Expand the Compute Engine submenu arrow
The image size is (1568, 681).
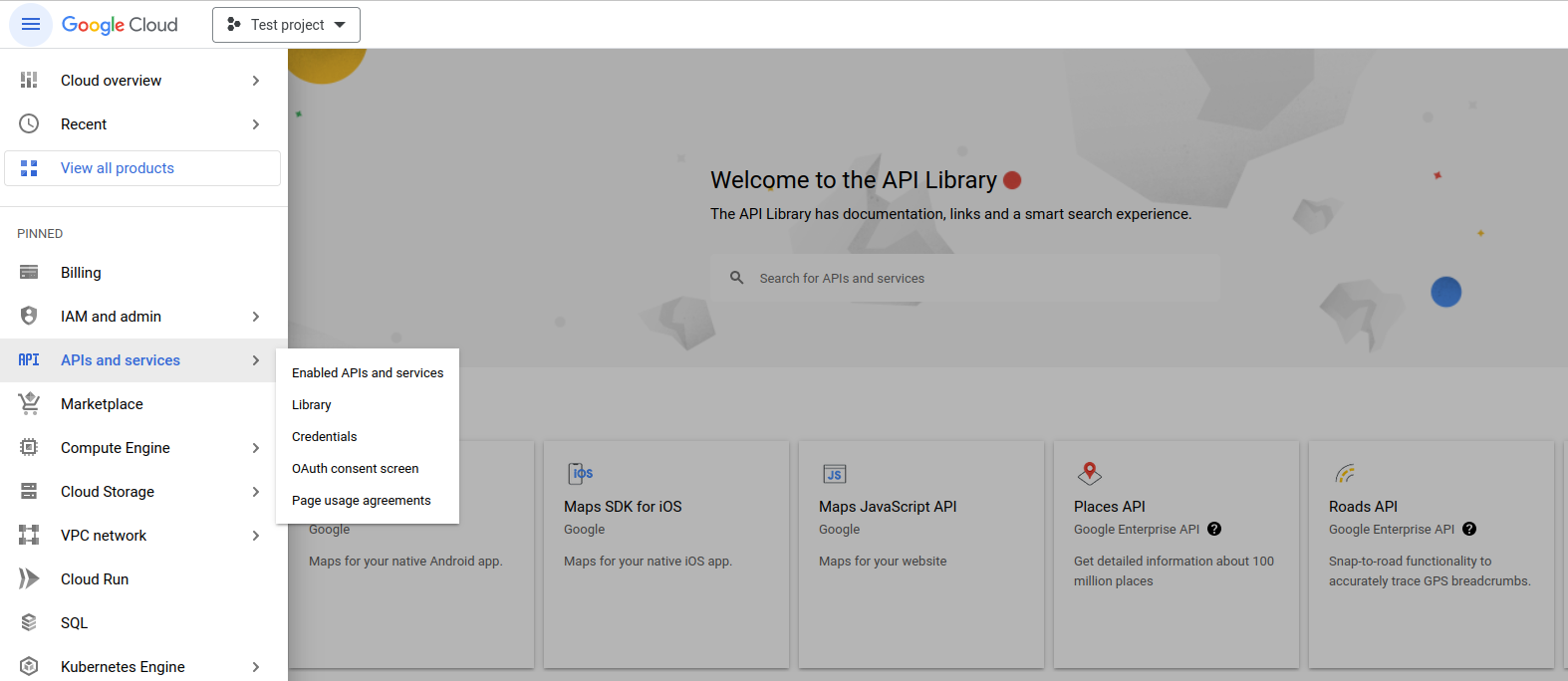pyautogui.click(x=256, y=448)
